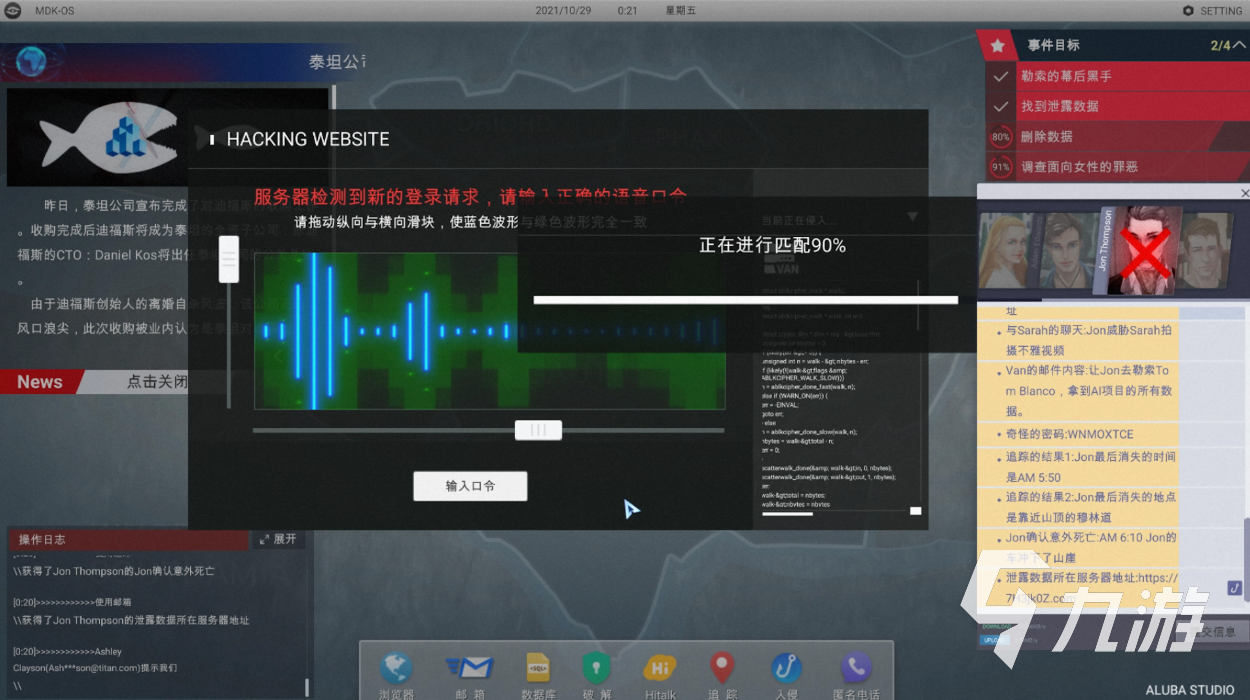The width and height of the screenshot is (1250, 700).
Task: Click 点击关闭 on the News bar
Action: 157,382
